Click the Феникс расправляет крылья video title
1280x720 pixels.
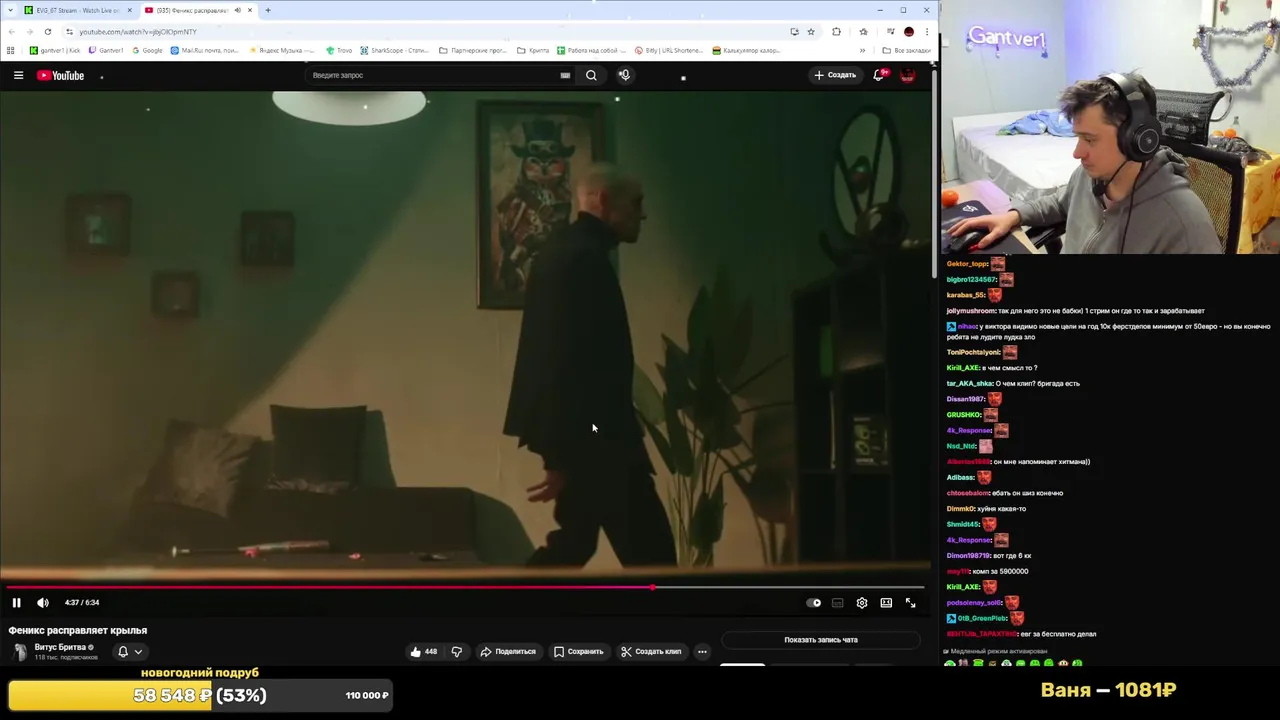[78, 630]
